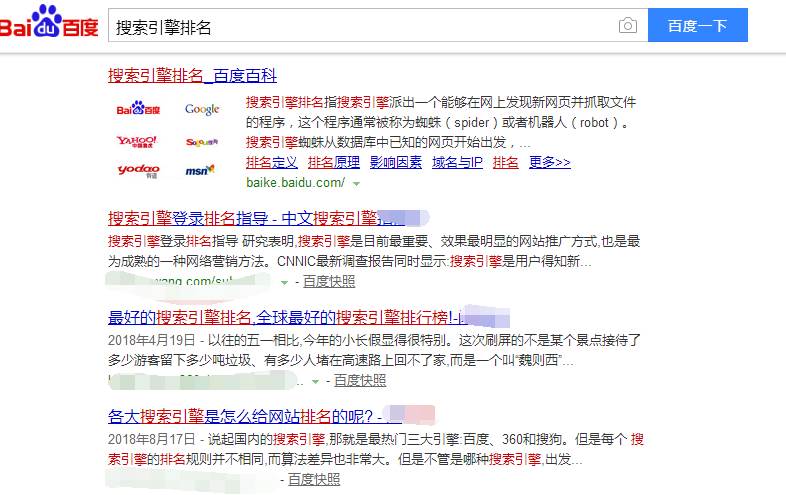Screen dimensions: 786x495
Task: Click the msn logo thumbnail in baike result
Action: (x=200, y=171)
